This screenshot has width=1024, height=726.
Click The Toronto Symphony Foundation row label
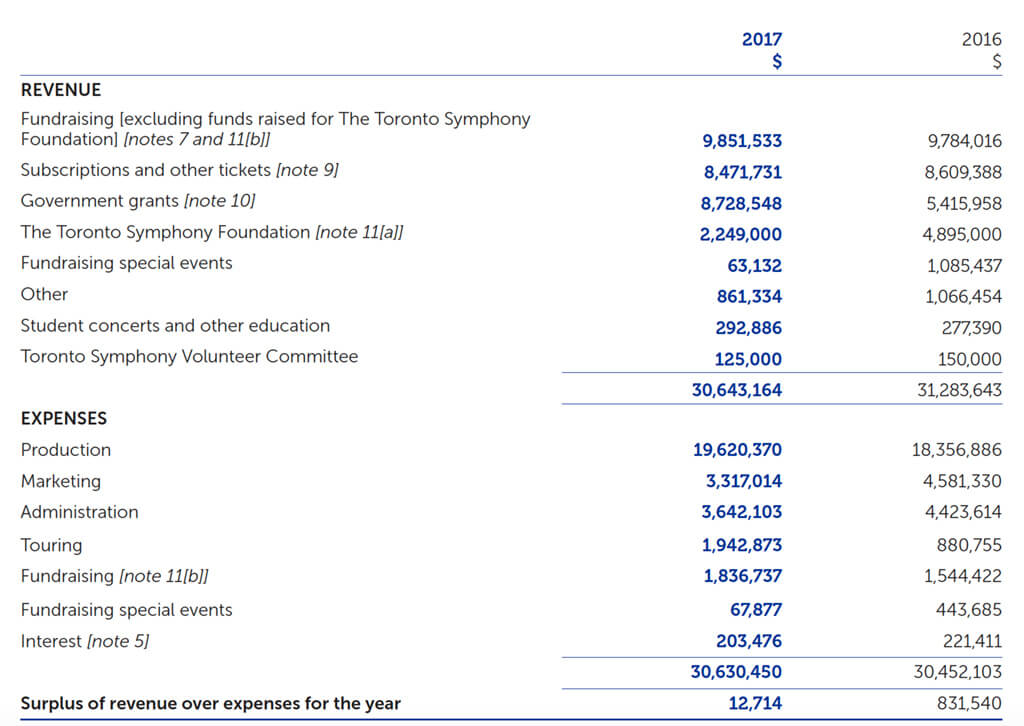[211, 232]
